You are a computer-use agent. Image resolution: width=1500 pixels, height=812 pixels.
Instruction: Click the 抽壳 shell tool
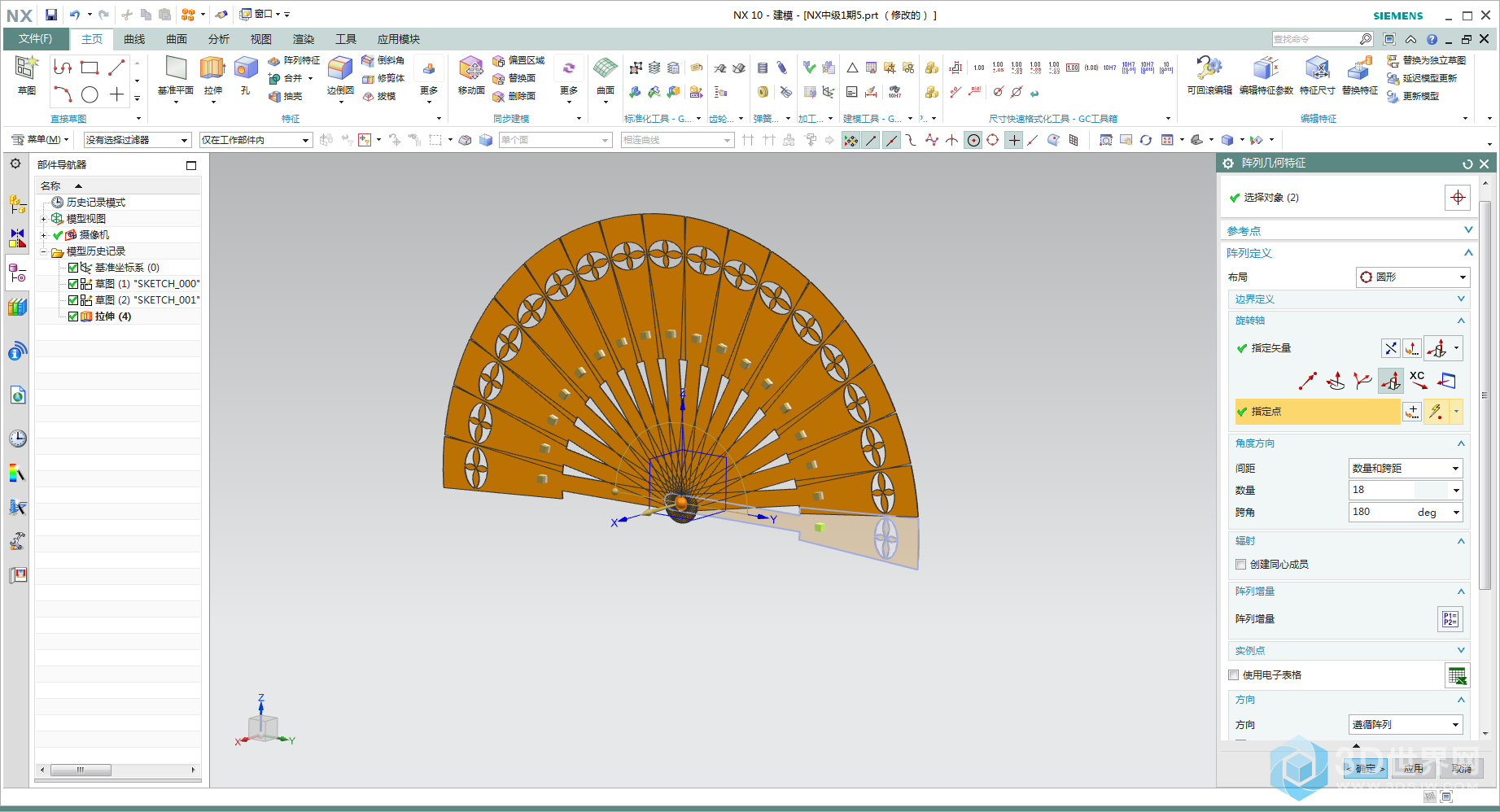tap(286, 96)
